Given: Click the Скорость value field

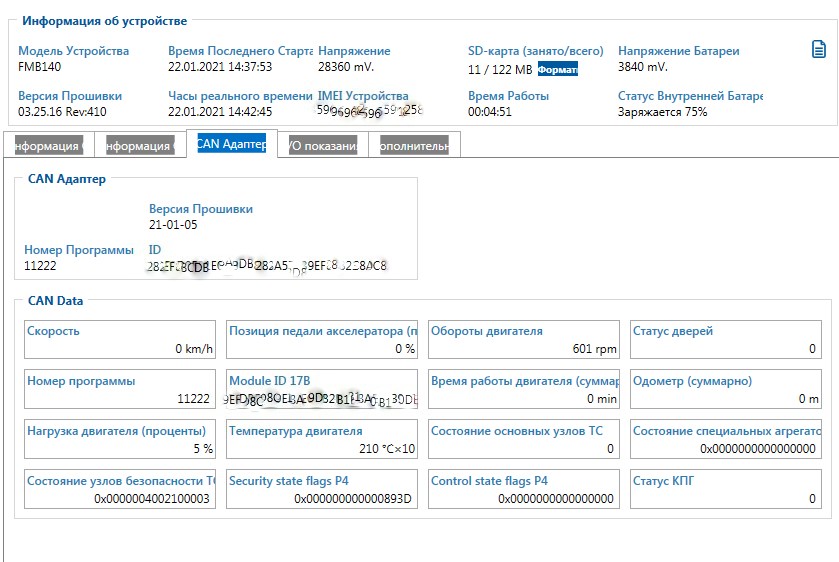Looking at the screenshot, I should [120, 339].
